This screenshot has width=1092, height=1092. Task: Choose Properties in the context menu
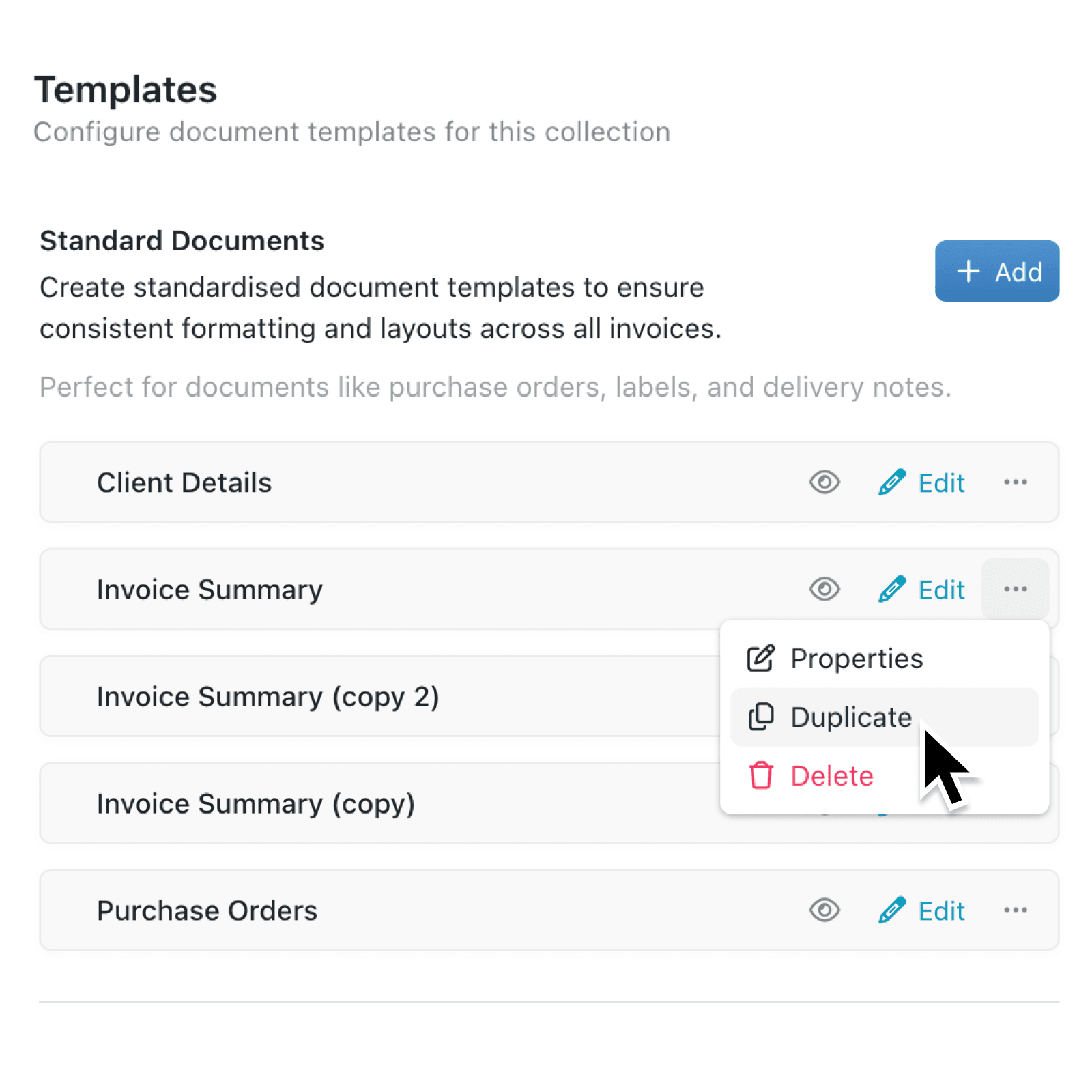coord(856,658)
